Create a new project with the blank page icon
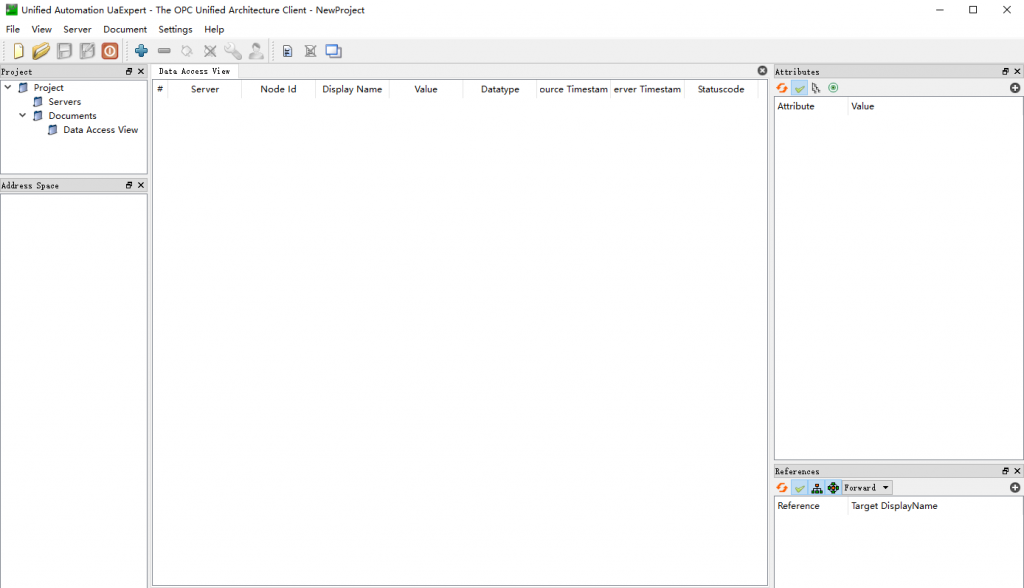The width and height of the screenshot is (1024, 588). click(x=18, y=51)
